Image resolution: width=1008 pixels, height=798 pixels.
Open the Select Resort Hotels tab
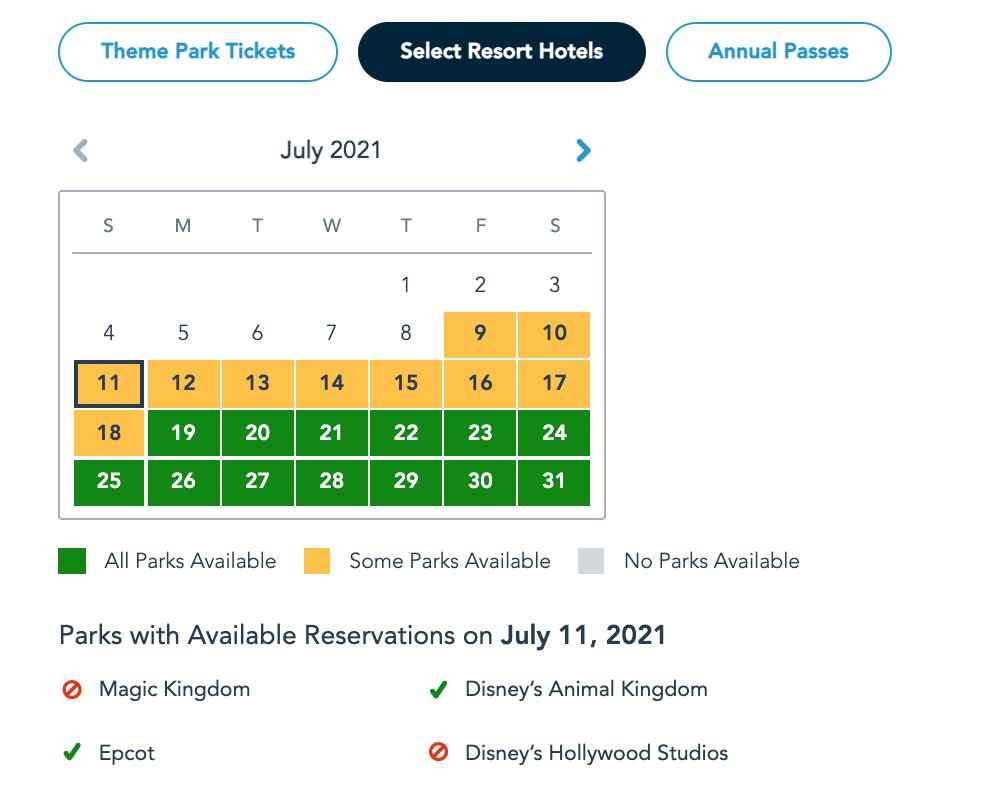(502, 51)
